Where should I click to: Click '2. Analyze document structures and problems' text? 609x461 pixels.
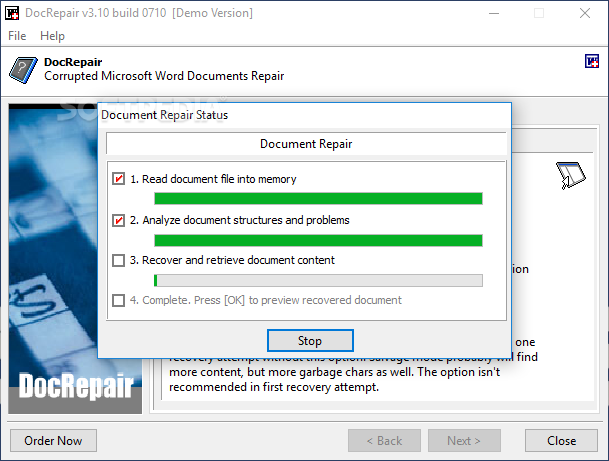(240, 220)
